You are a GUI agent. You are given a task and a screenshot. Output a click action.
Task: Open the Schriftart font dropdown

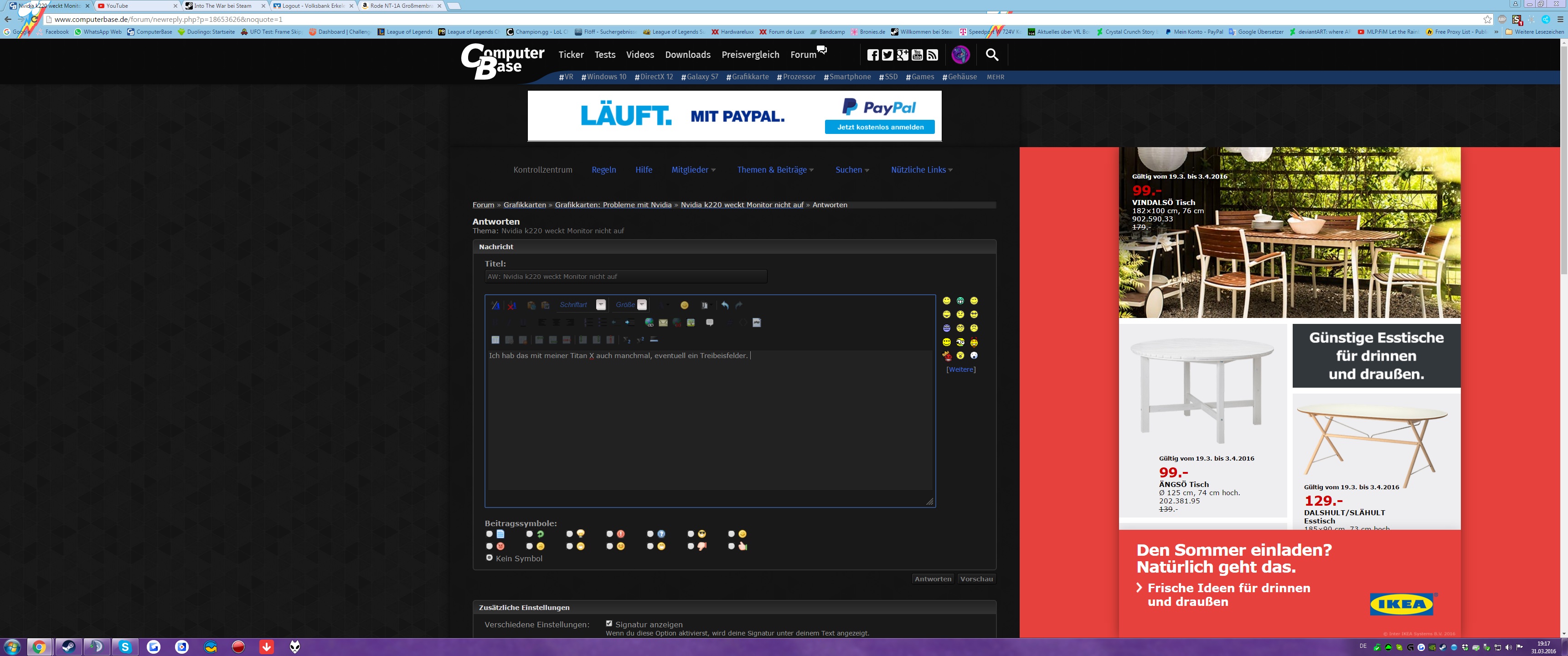[x=601, y=305]
